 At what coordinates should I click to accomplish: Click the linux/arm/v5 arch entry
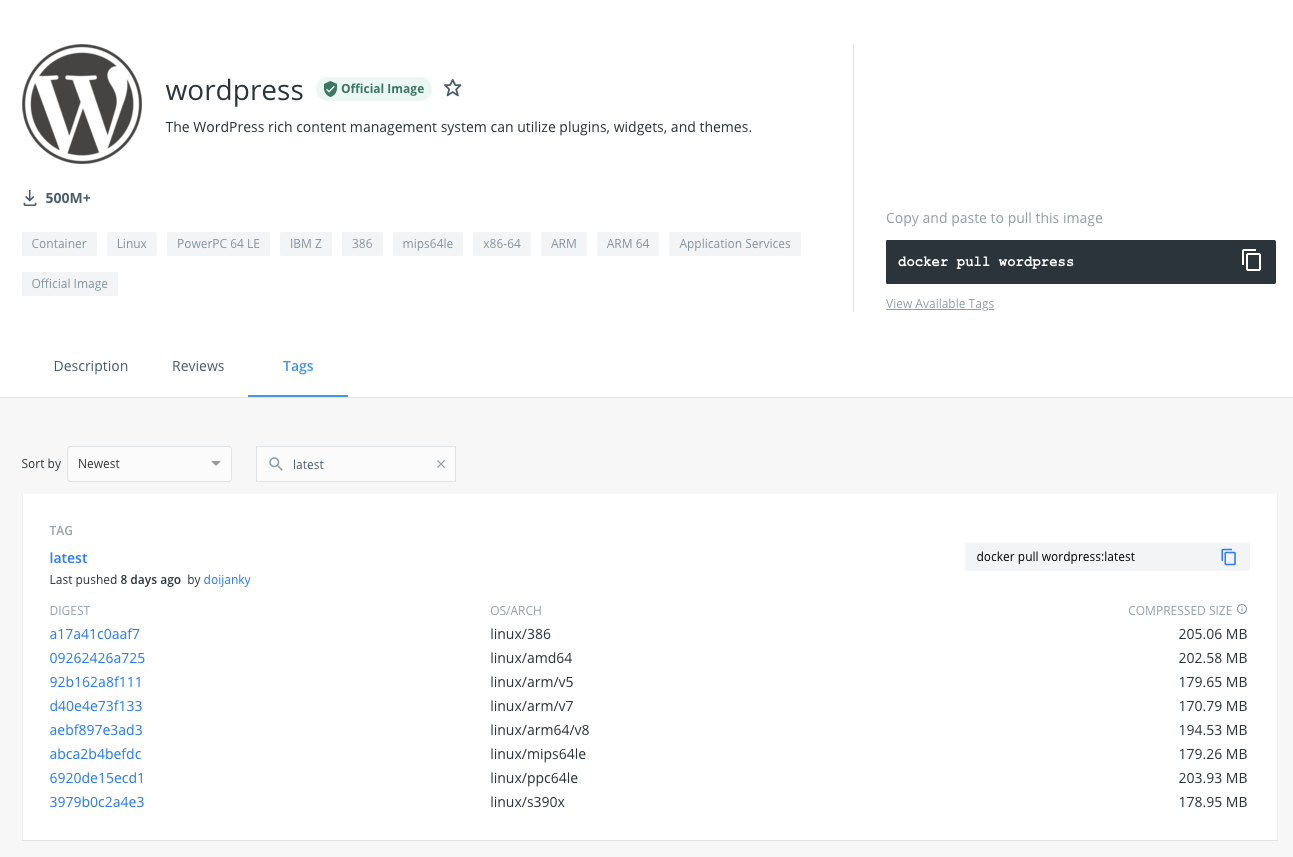tap(532, 682)
